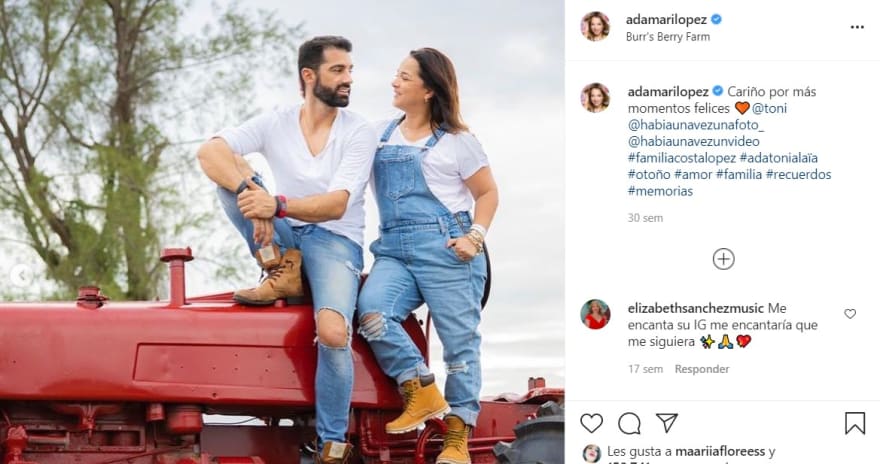
Task: Open the #recuerdos hashtag
Action: [798, 174]
